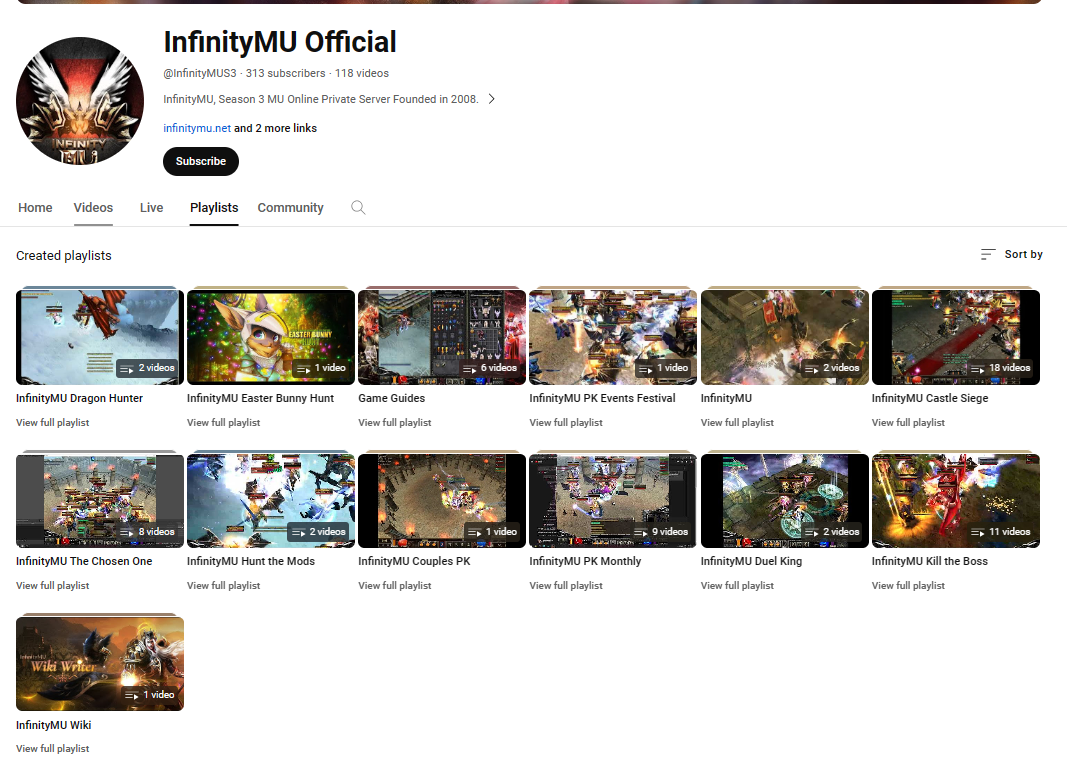Viewport: 1067px width, 775px height.
Task: Click the 1 video badge on InfinityMU Wiki
Action: (149, 695)
